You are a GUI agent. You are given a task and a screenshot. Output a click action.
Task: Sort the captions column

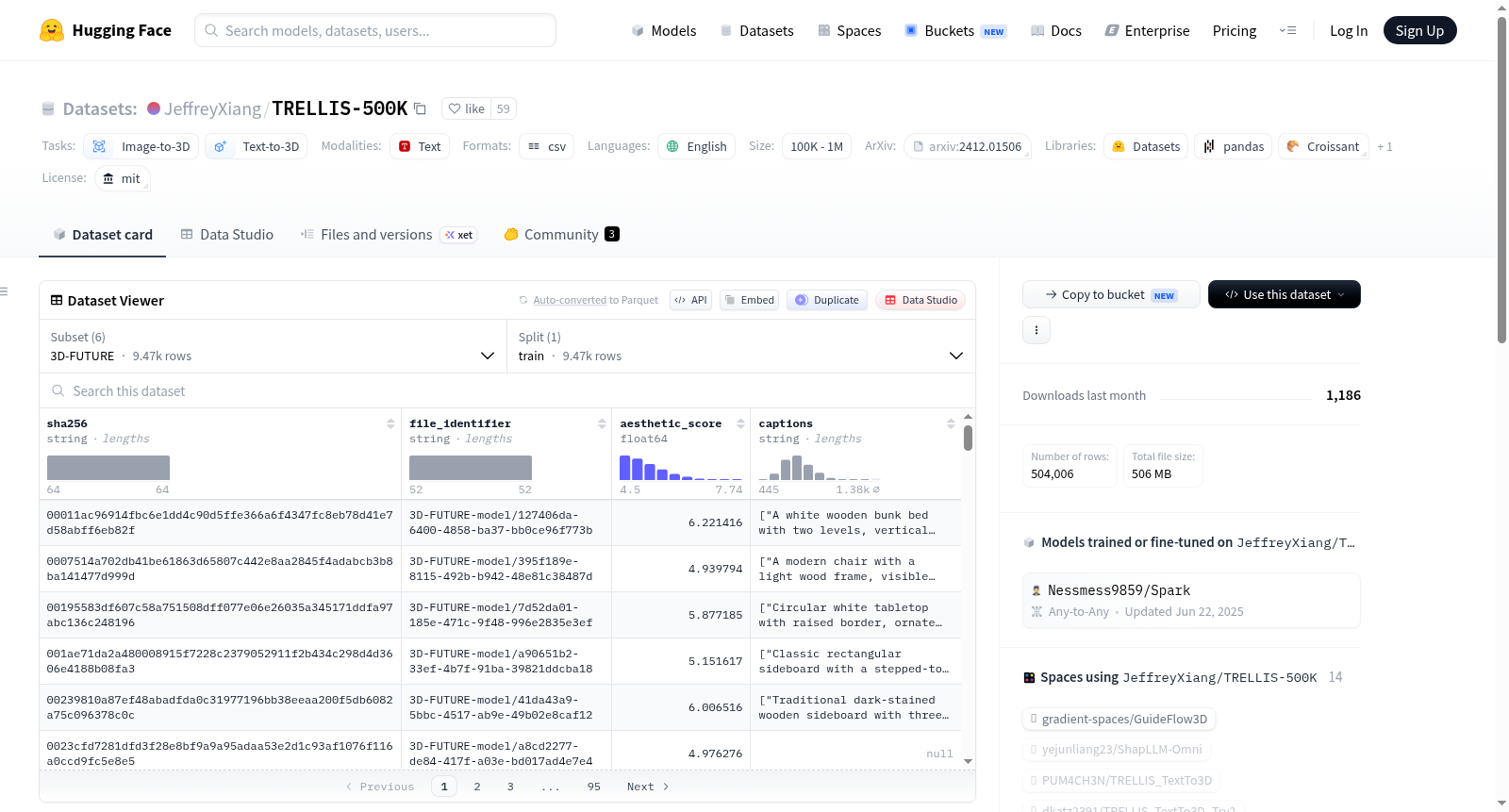951,423
